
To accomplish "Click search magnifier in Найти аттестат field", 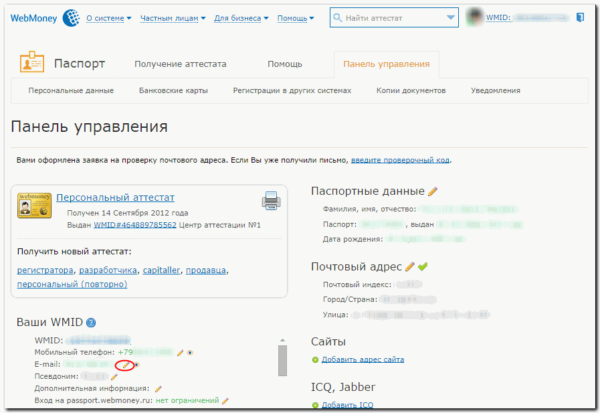I will pos(338,18).
